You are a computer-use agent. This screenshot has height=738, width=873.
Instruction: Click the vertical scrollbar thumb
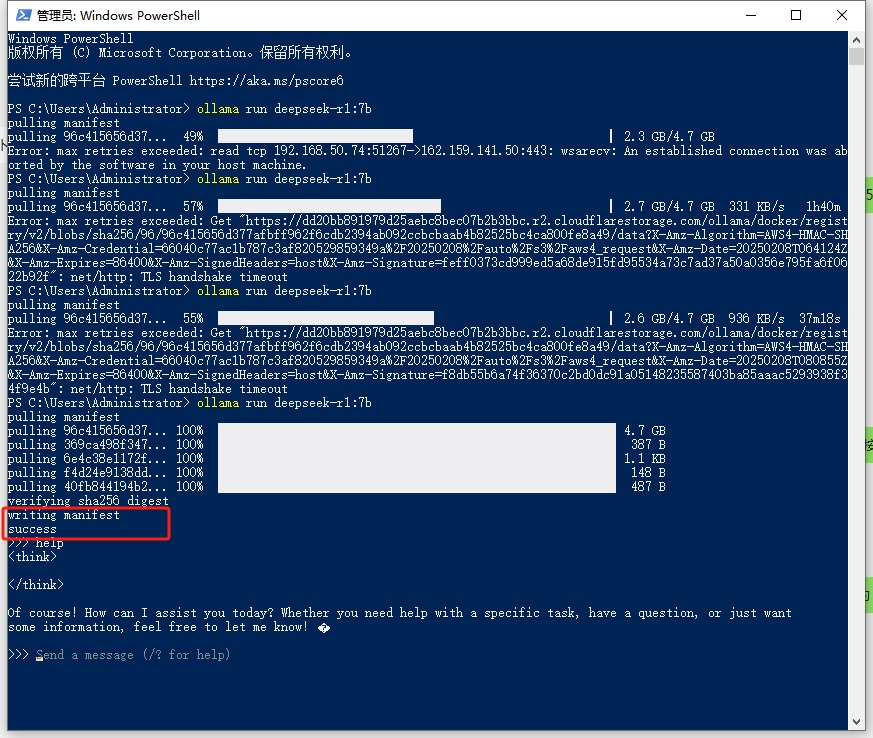(x=856, y=57)
